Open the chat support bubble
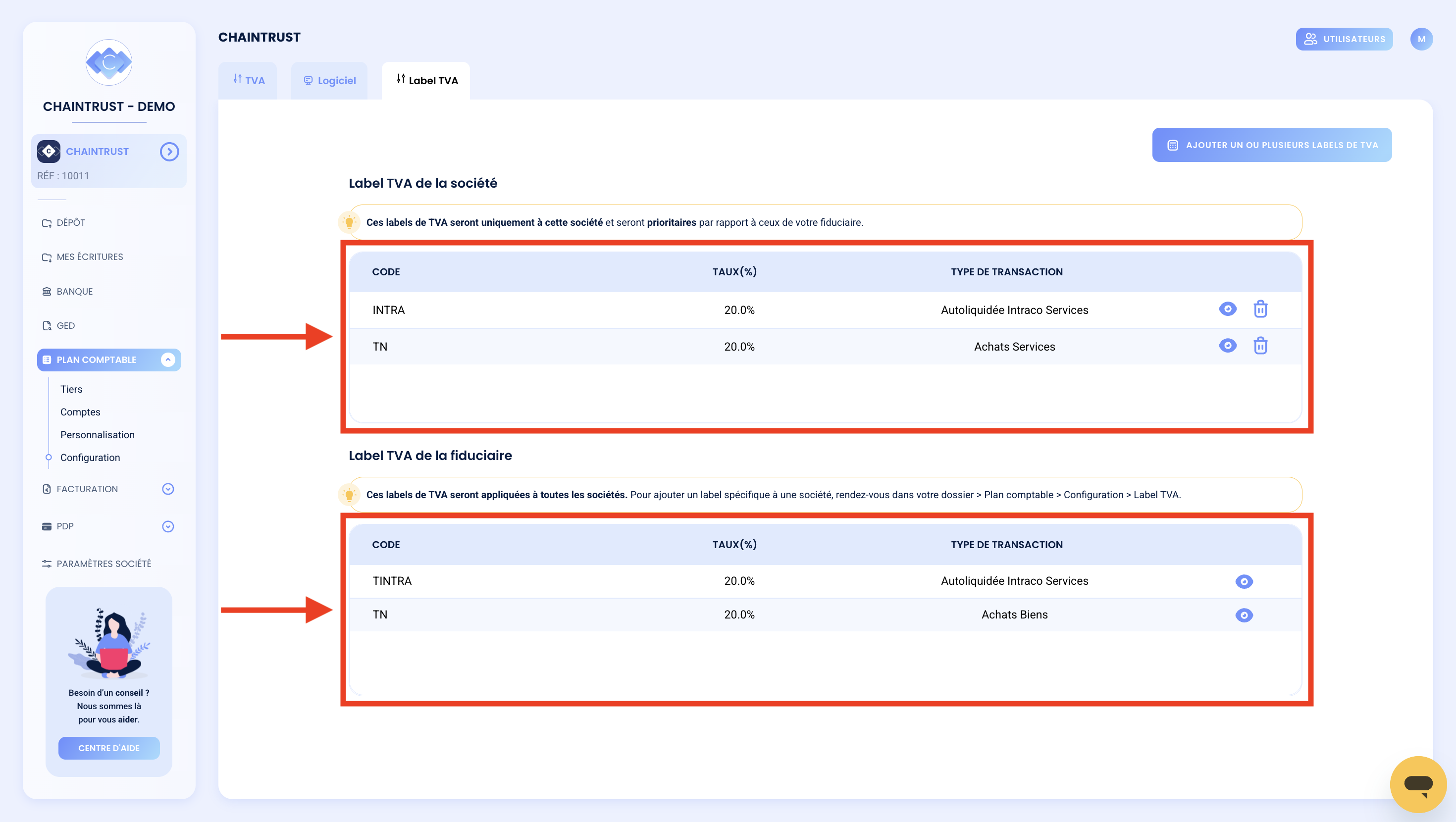The image size is (1456, 822). click(x=1418, y=784)
